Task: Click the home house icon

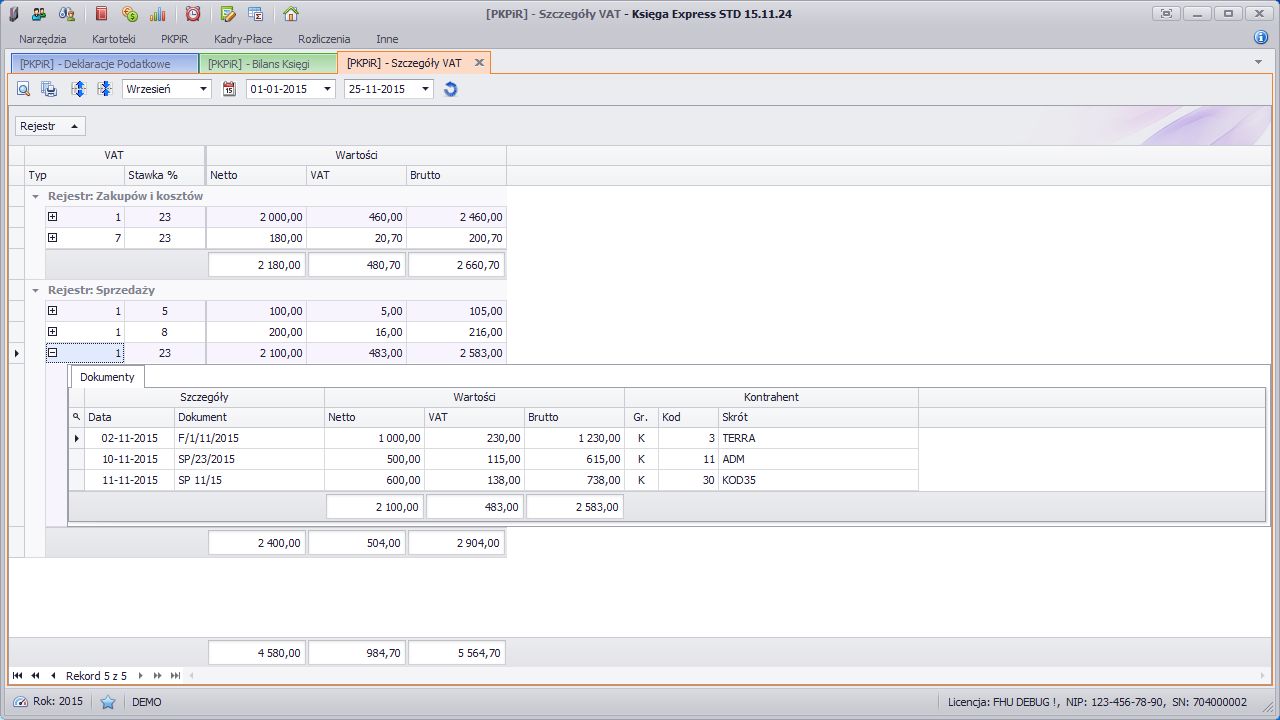Action: point(291,14)
